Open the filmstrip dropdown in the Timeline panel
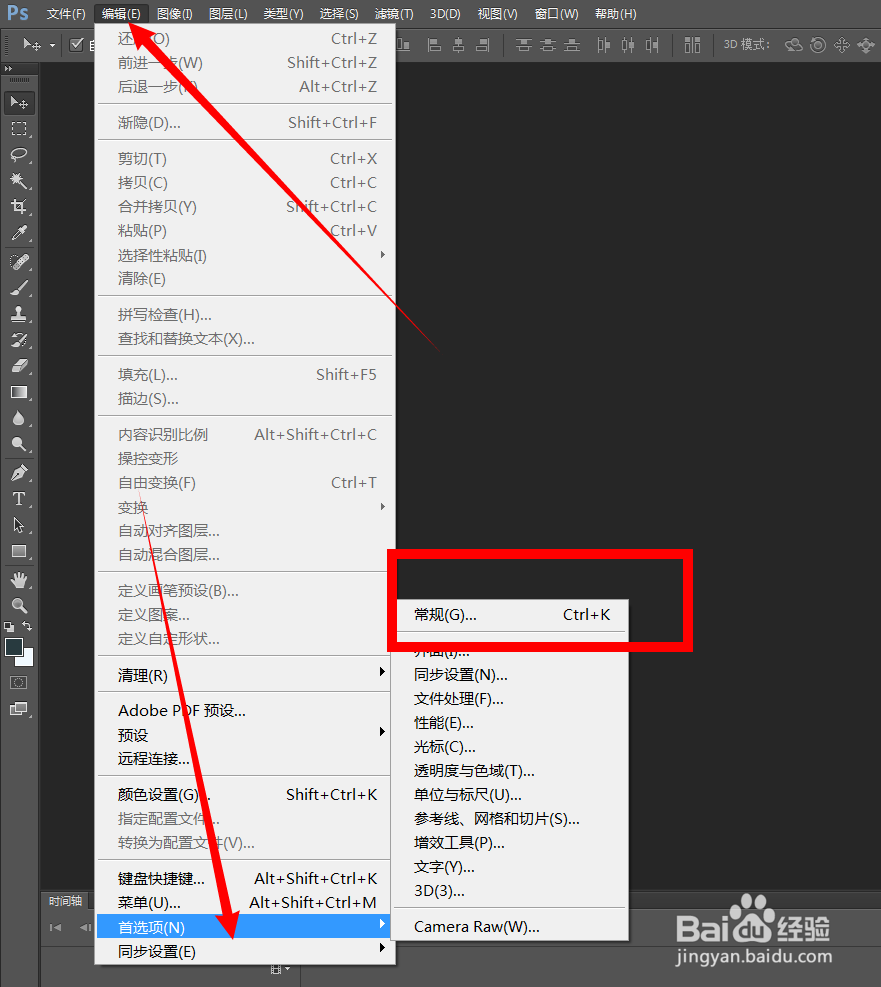The image size is (881, 987). click(280, 969)
